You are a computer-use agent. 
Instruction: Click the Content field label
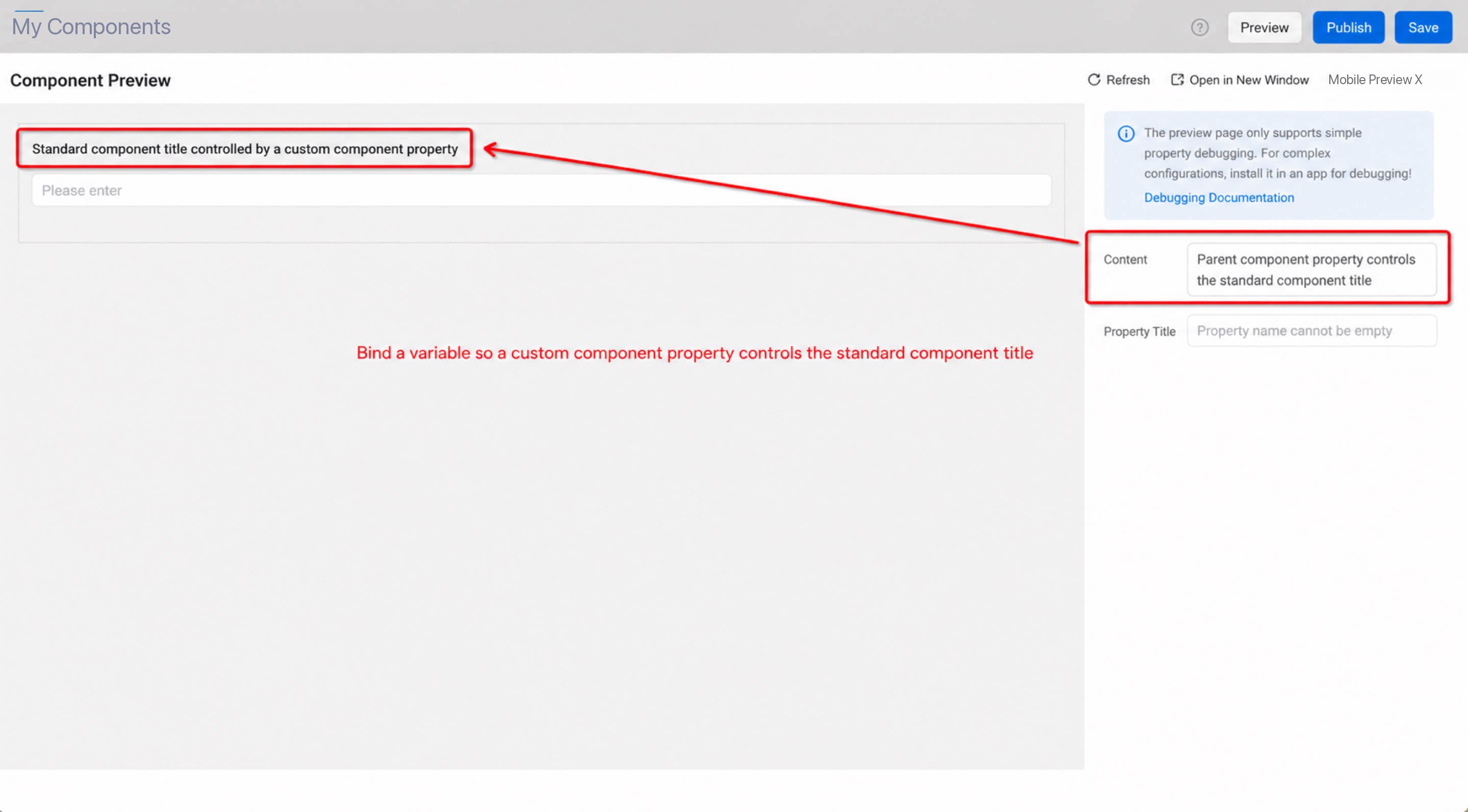click(x=1125, y=260)
